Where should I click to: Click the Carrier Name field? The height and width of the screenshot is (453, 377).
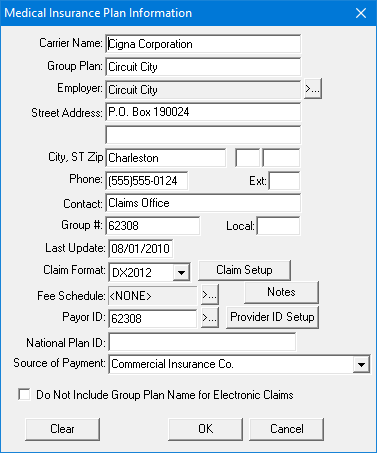coord(203,44)
